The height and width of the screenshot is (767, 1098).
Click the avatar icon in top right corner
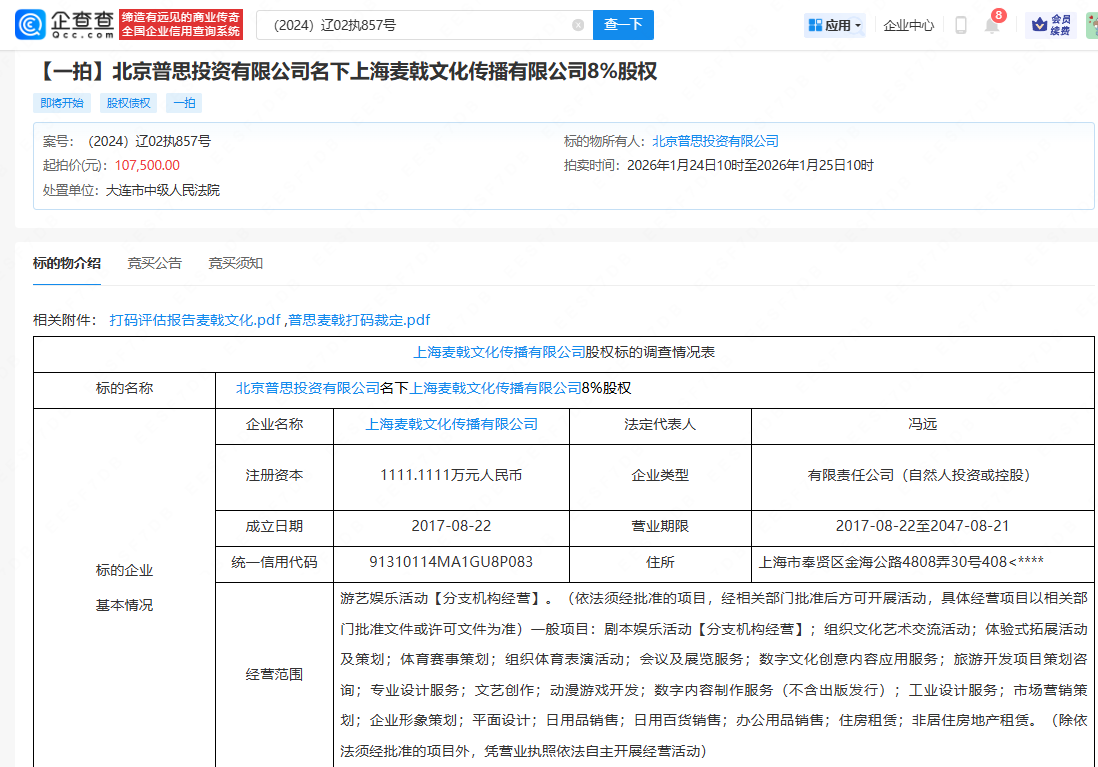pos(1090,24)
